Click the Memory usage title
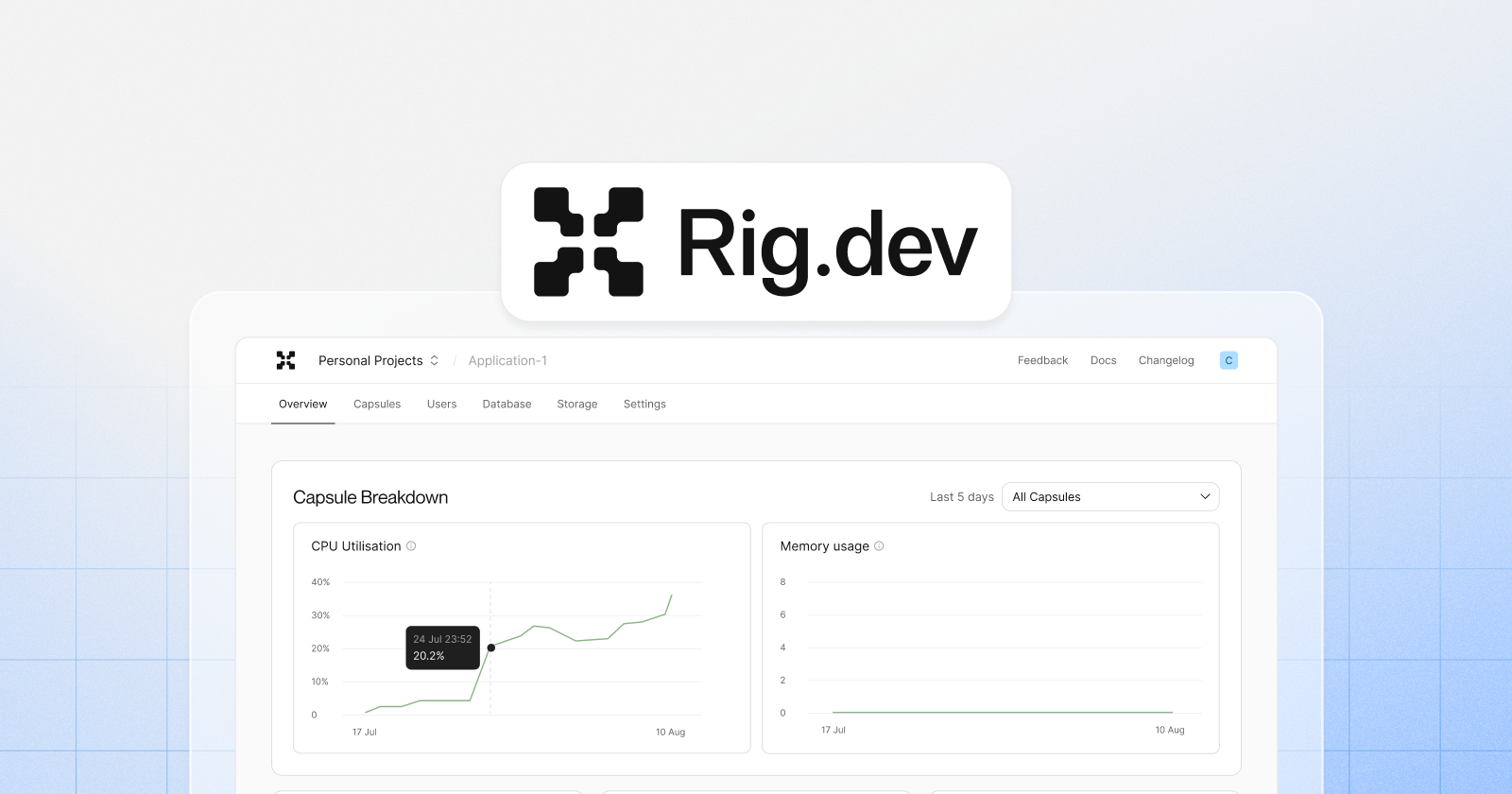Viewport: 1512px width, 794px height. point(824,546)
